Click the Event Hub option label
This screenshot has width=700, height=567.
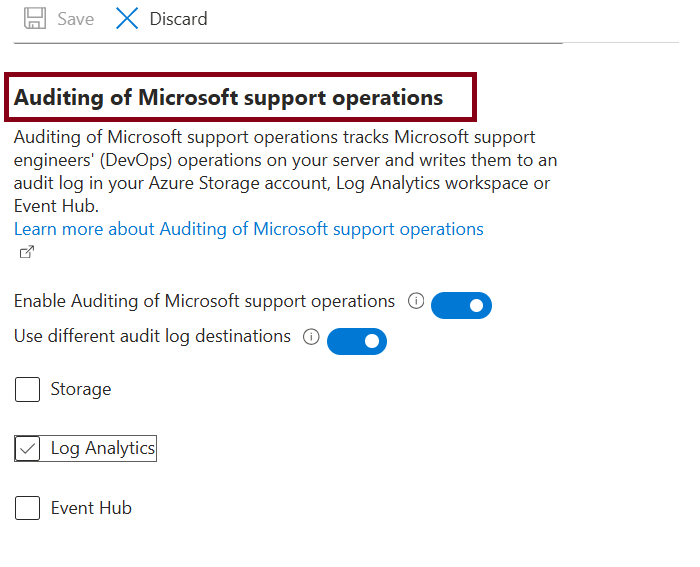pos(91,508)
